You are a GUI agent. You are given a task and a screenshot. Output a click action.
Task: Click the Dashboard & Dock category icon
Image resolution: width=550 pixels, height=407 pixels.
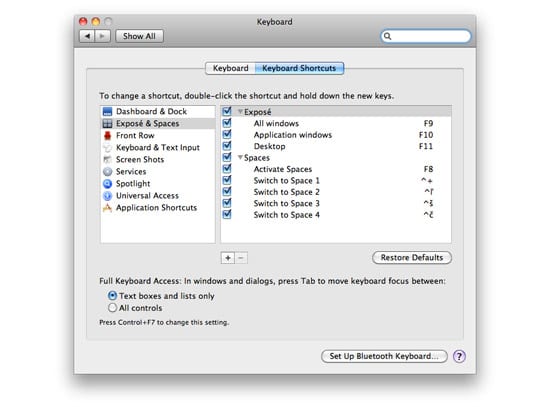click(x=107, y=112)
